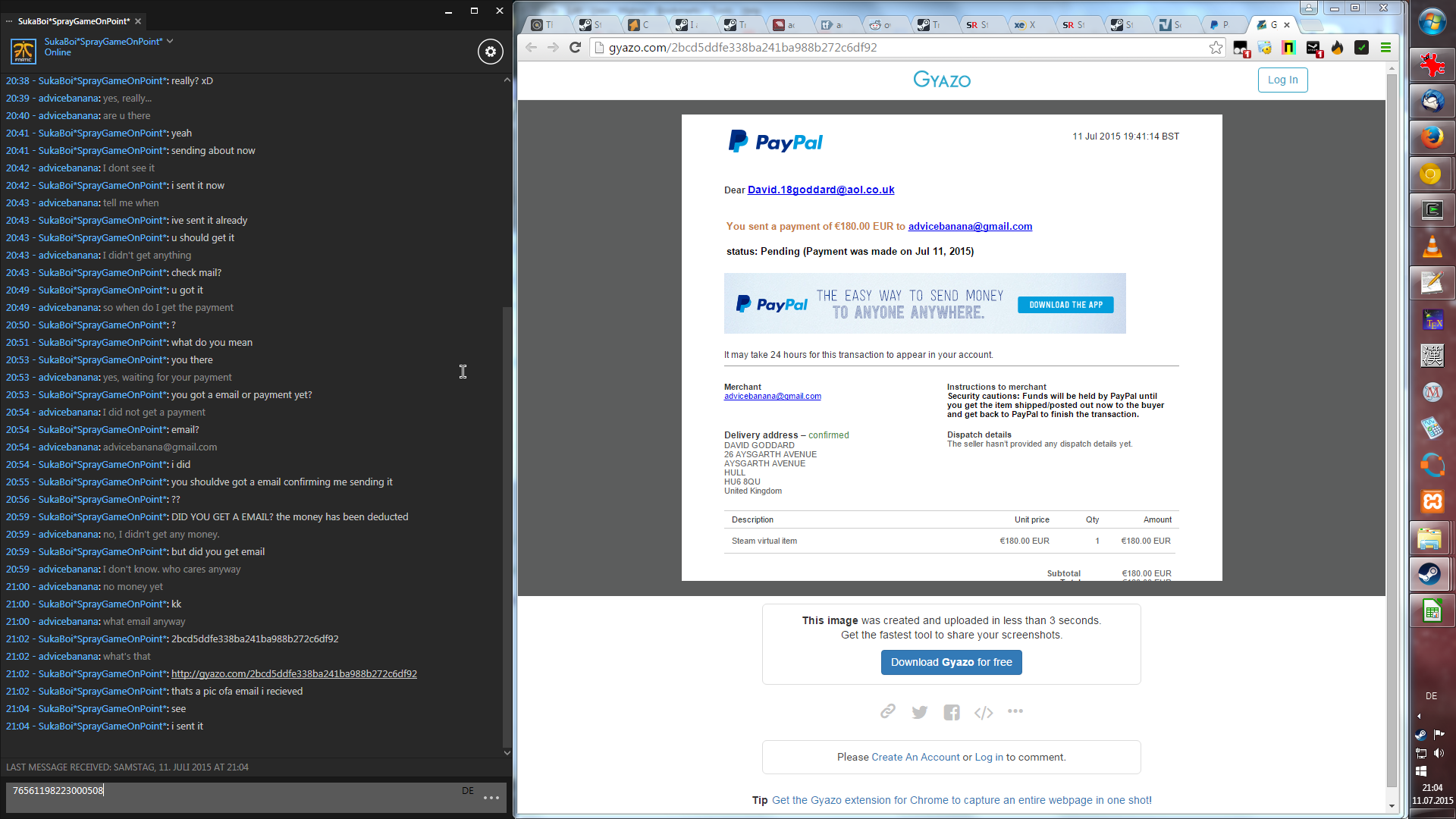Open the gyazo.com link in chat
Viewport: 1456px width, 819px height.
(x=293, y=673)
